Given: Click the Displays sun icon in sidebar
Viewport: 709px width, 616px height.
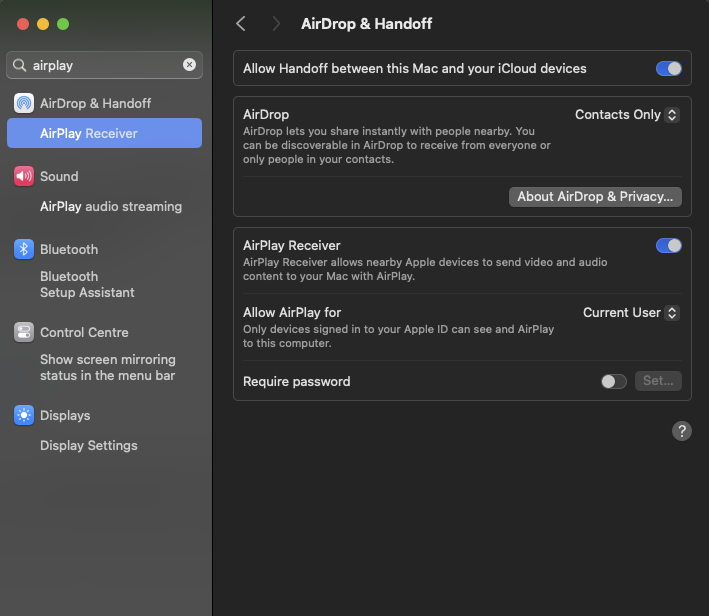Looking at the screenshot, I should (x=24, y=415).
